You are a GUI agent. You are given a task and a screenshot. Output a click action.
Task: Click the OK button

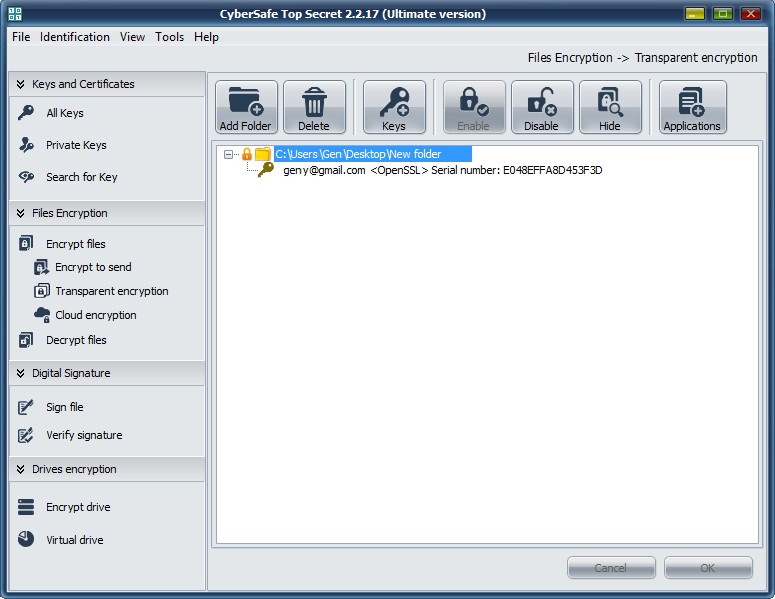click(708, 568)
